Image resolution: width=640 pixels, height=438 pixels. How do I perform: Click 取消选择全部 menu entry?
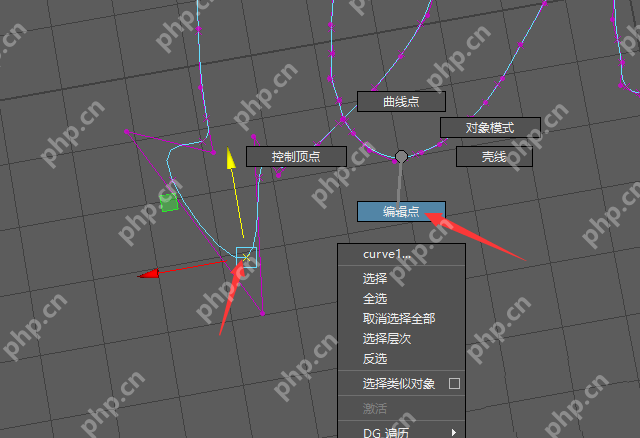(402, 319)
